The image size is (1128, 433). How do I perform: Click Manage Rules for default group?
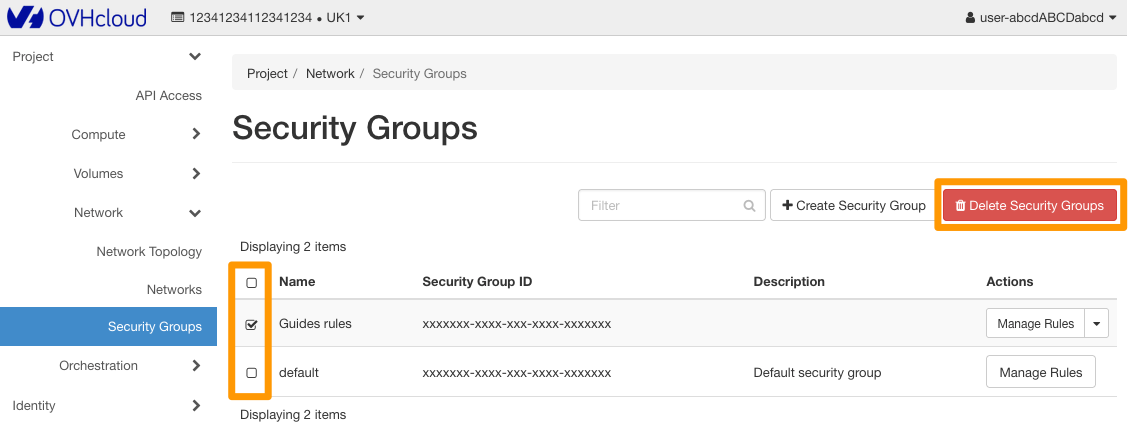click(x=1040, y=373)
